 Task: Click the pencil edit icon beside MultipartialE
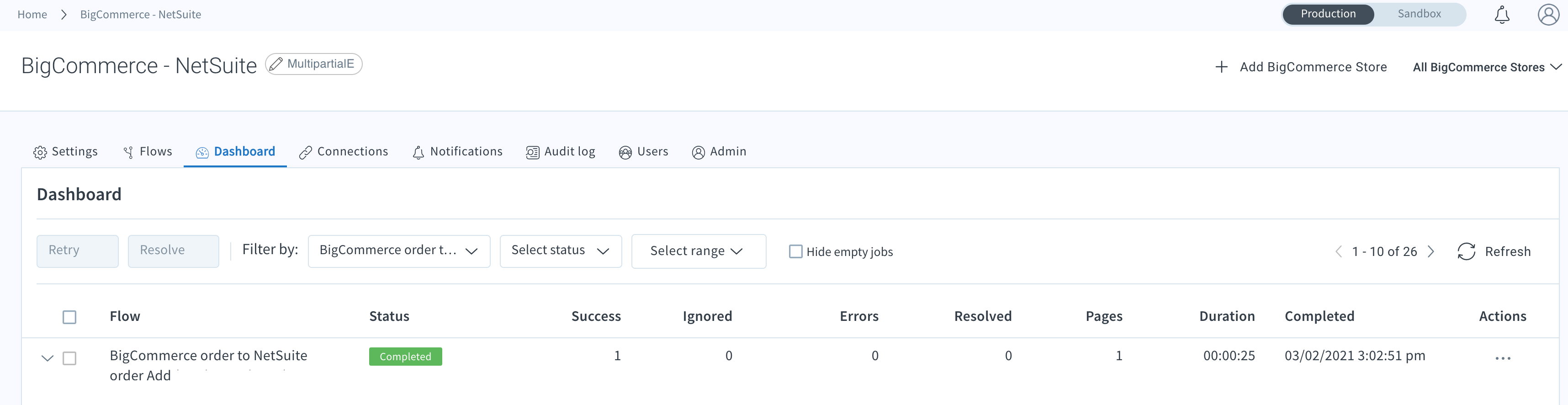[x=276, y=64]
